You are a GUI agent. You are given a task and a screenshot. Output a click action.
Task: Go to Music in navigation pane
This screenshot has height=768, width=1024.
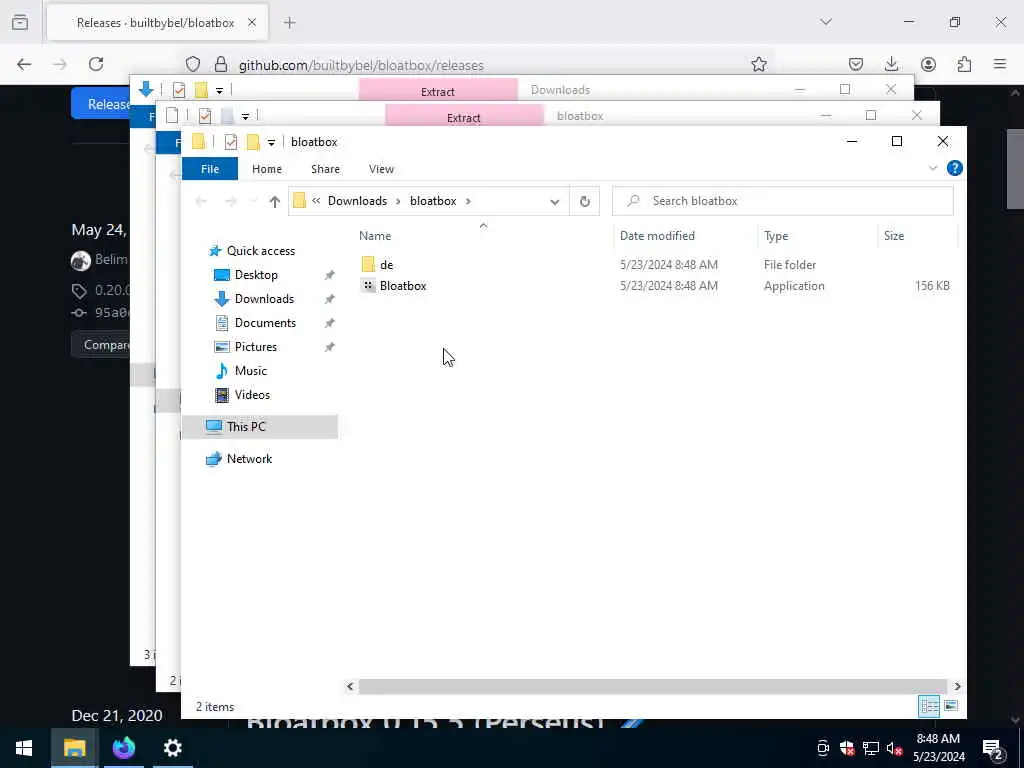tap(251, 371)
